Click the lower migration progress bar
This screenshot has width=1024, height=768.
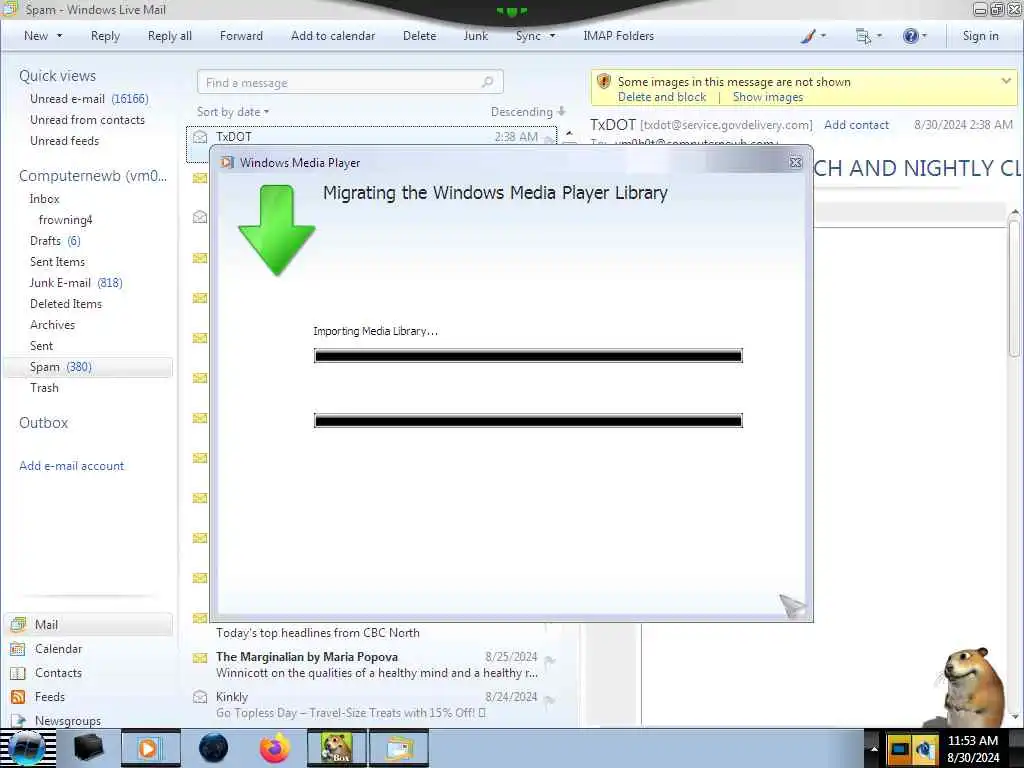click(x=528, y=421)
